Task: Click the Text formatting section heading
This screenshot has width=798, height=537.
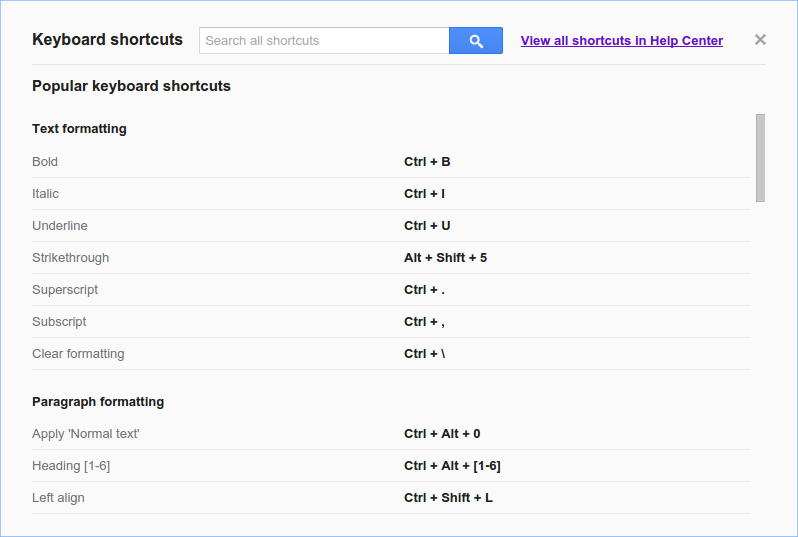Action: (79, 129)
